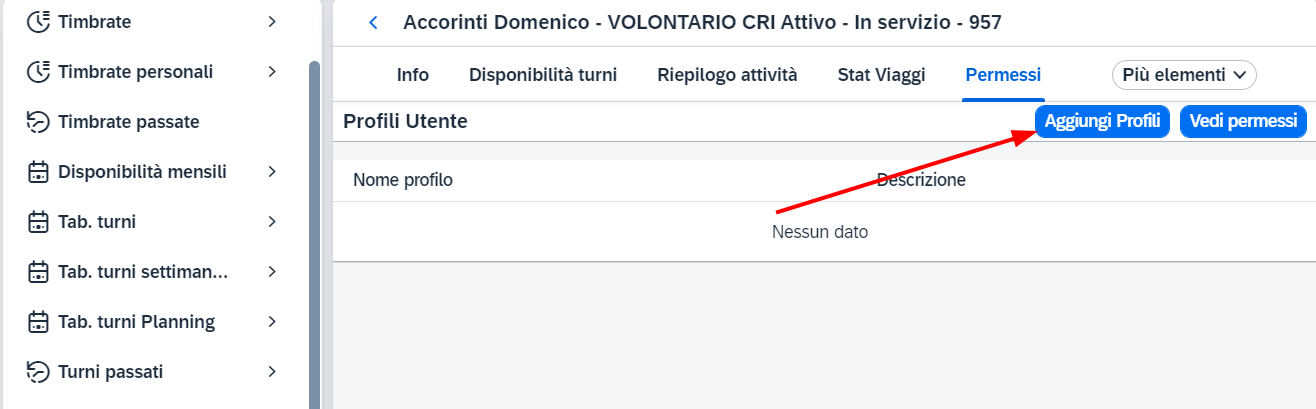Click the Disponibilità mensili calendar icon
Screen dimensions: 1316x409
coord(38,172)
